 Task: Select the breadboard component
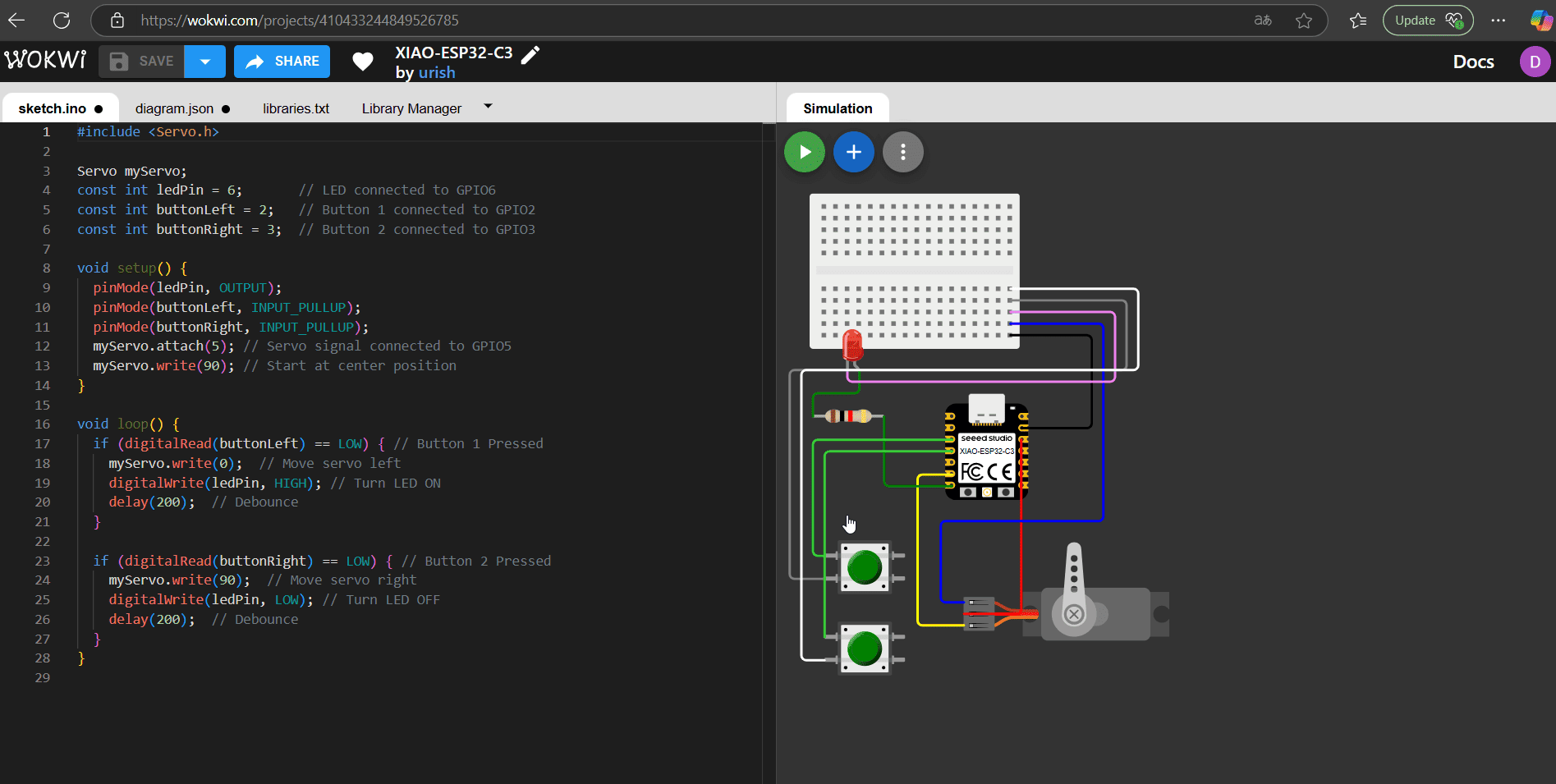coord(914,271)
